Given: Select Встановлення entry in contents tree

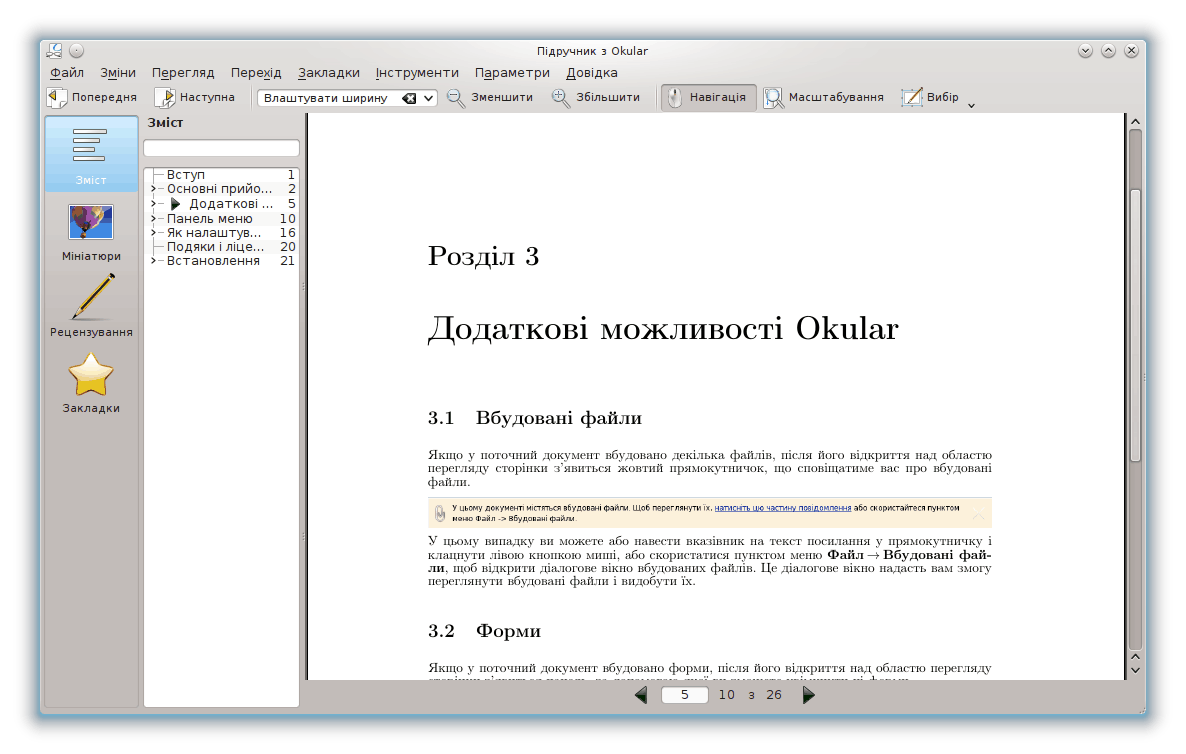Looking at the screenshot, I should pyautogui.click(x=213, y=261).
